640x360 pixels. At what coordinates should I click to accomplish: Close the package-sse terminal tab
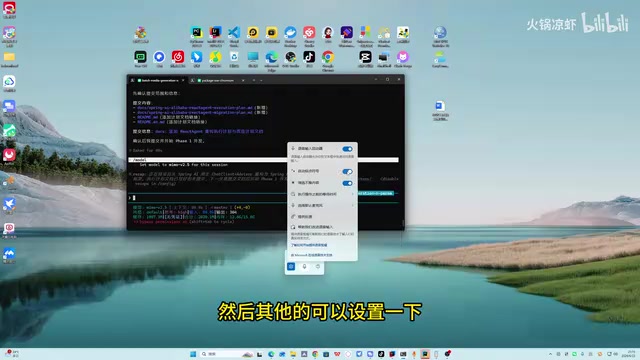tap(243, 80)
